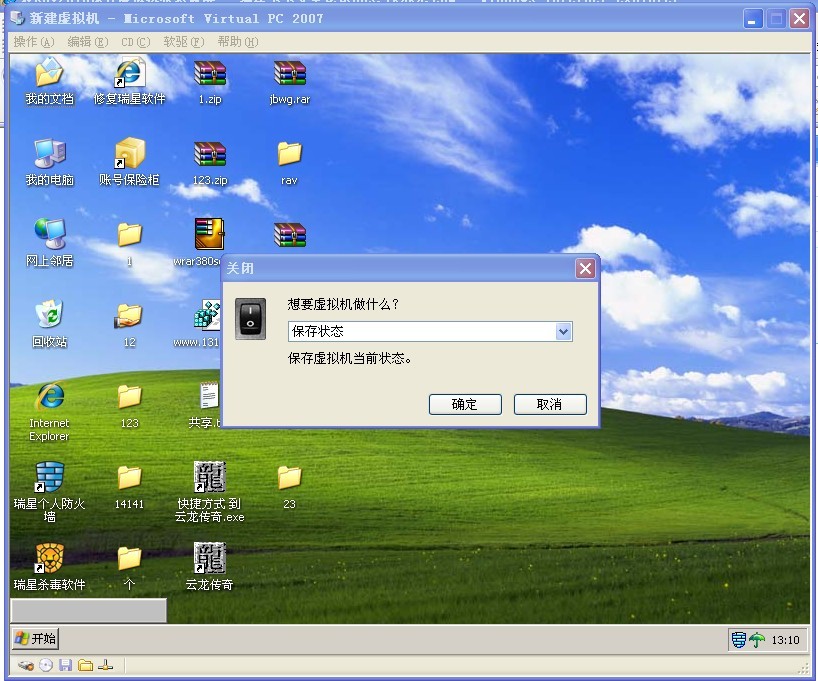818x681 pixels.
Task: Click the 13:10 taskbar clock
Action: pos(785,640)
